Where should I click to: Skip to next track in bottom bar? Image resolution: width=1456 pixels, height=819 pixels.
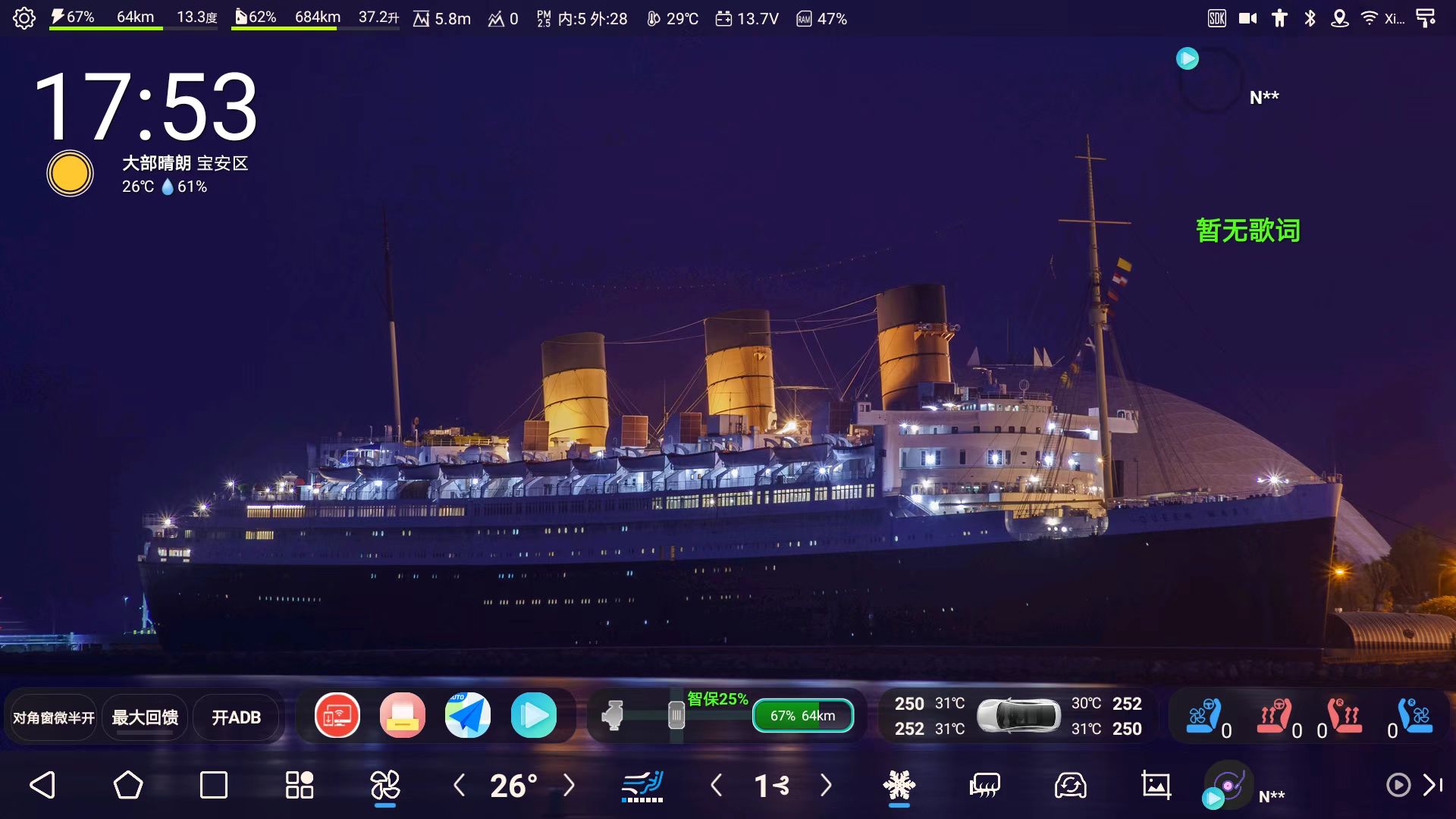pos(1432,785)
